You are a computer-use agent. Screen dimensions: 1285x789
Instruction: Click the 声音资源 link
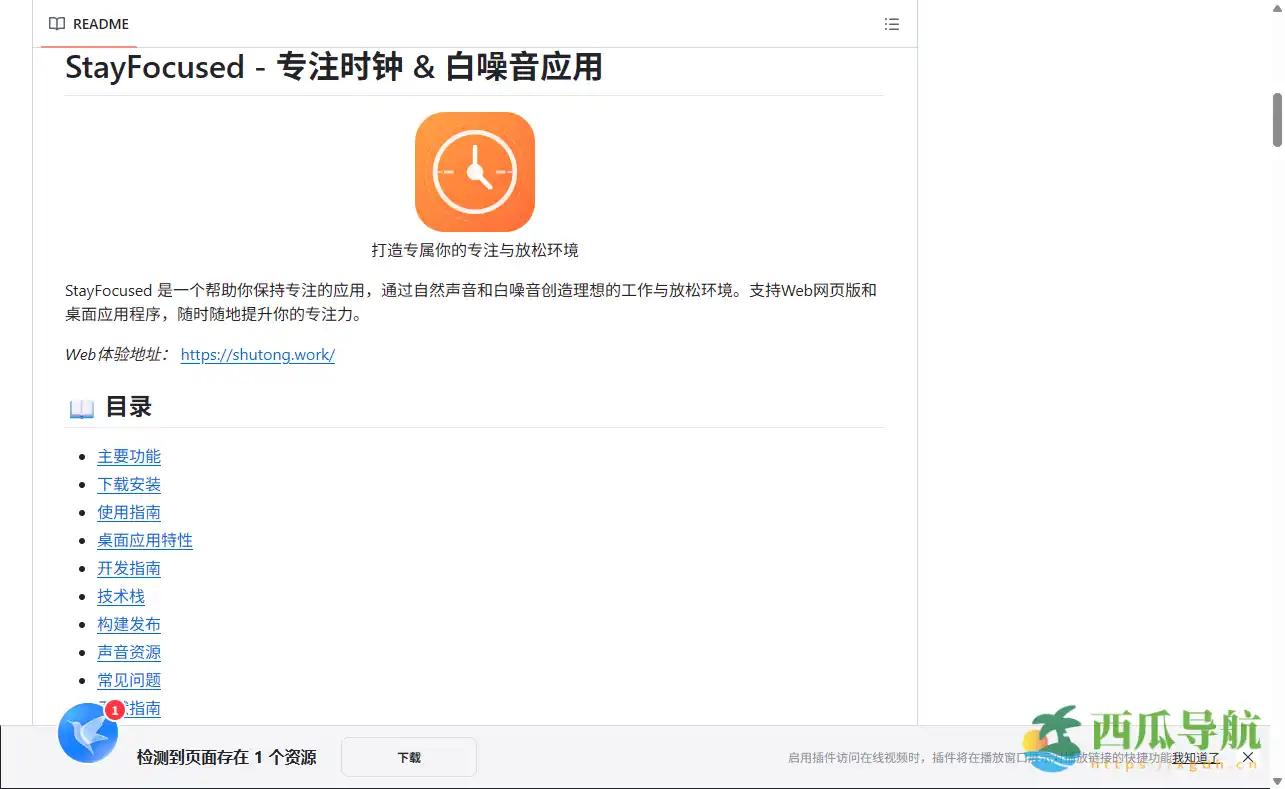(x=128, y=652)
